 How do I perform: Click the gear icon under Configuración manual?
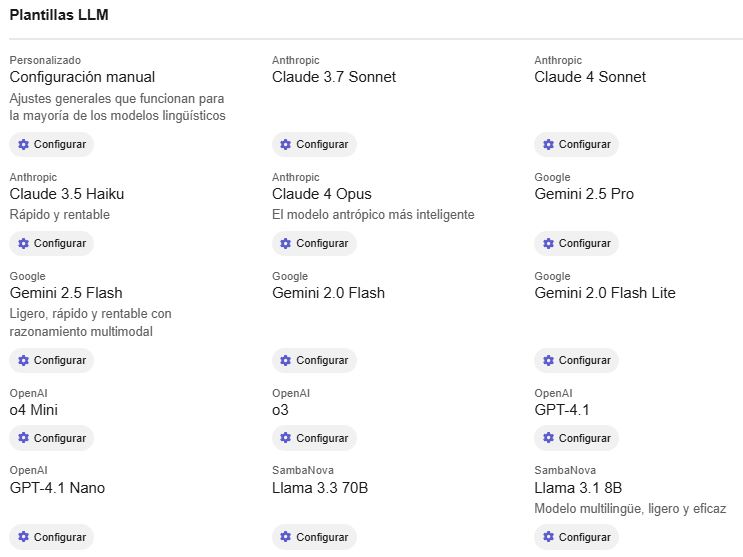pos(23,145)
